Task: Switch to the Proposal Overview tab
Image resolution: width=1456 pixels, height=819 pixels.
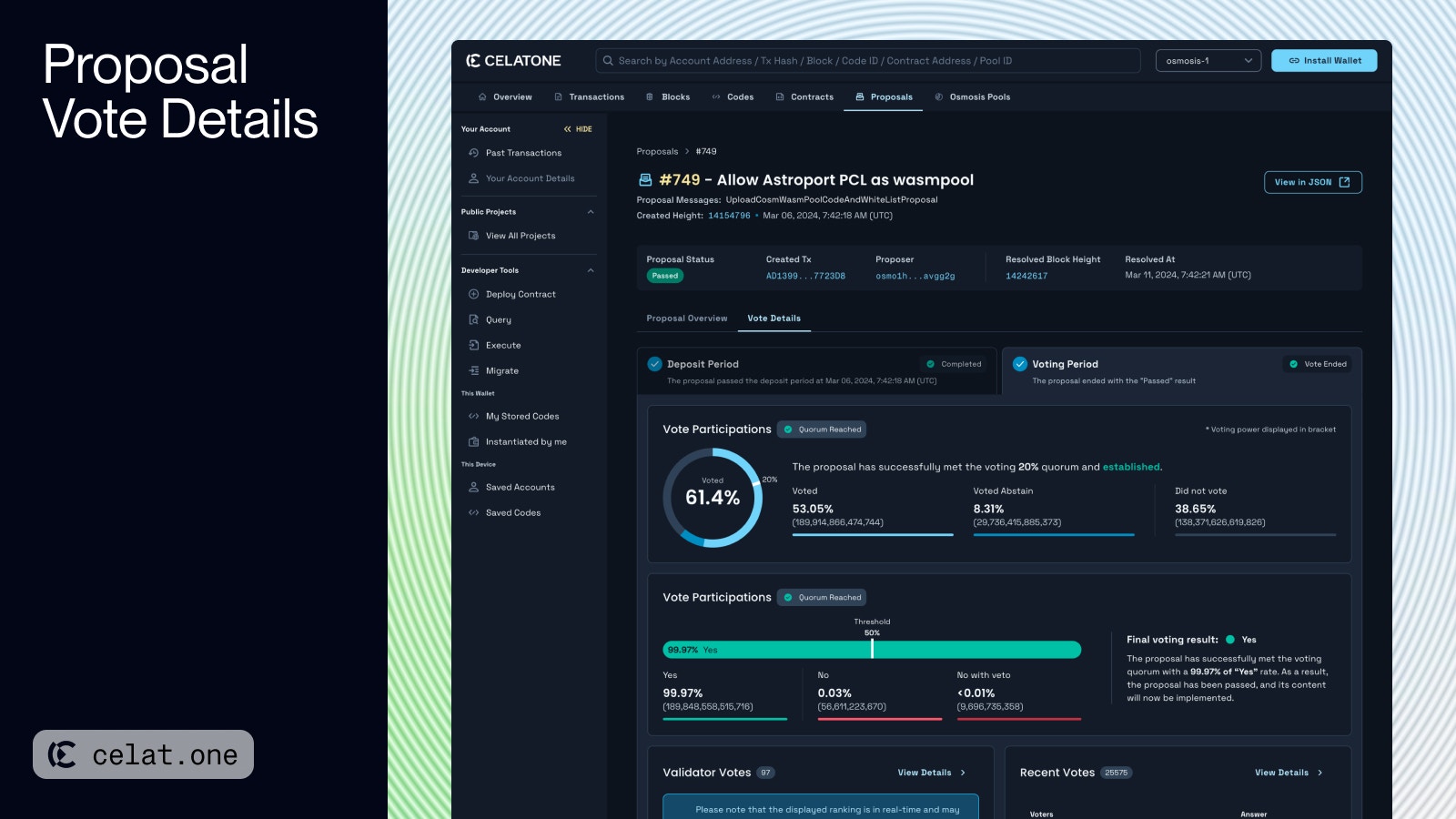Action: tap(687, 318)
